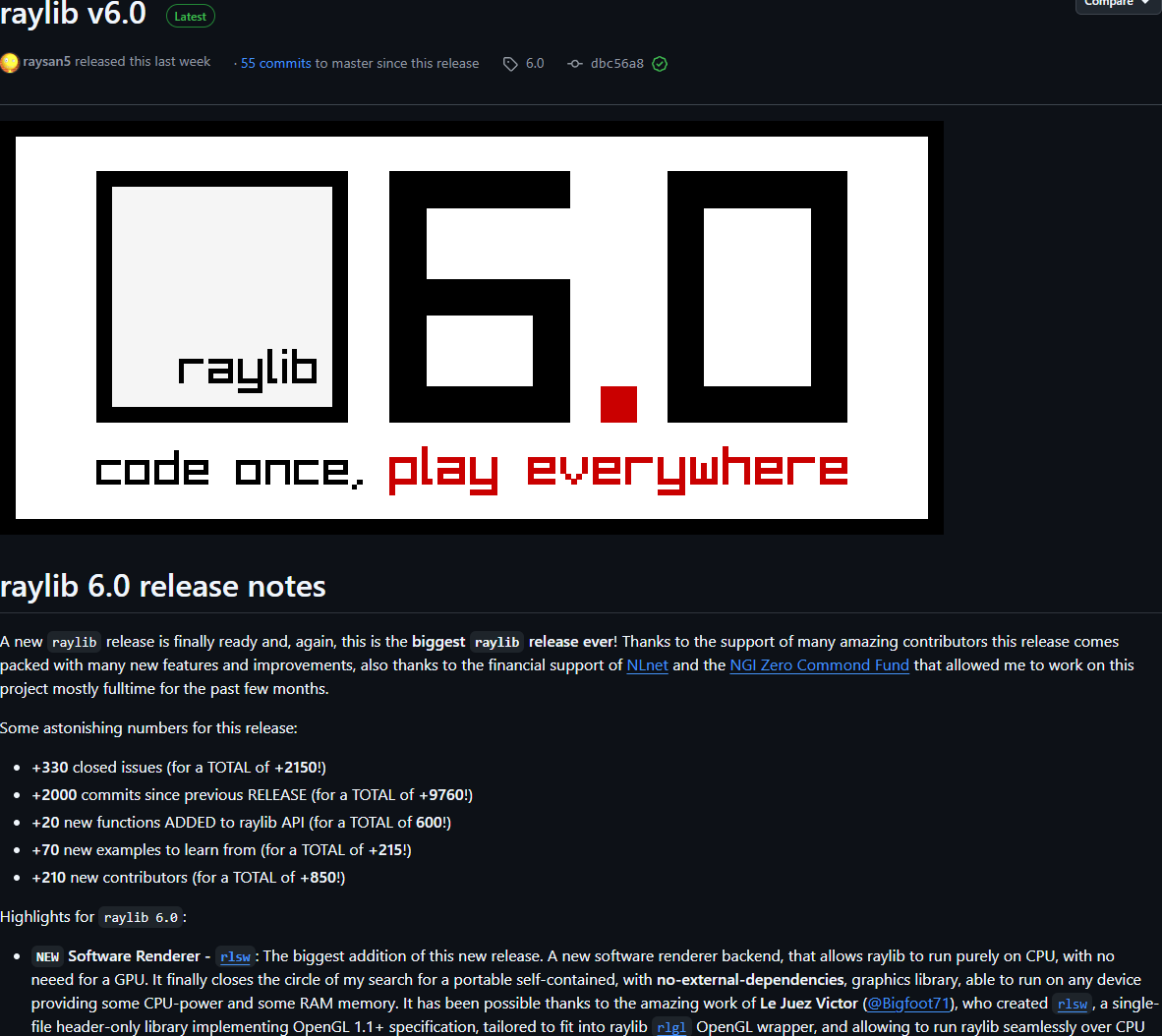Screen dimensions: 1162x1036
Task: Open commit dbc56a8 link
Action: pyautogui.click(x=616, y=63)
